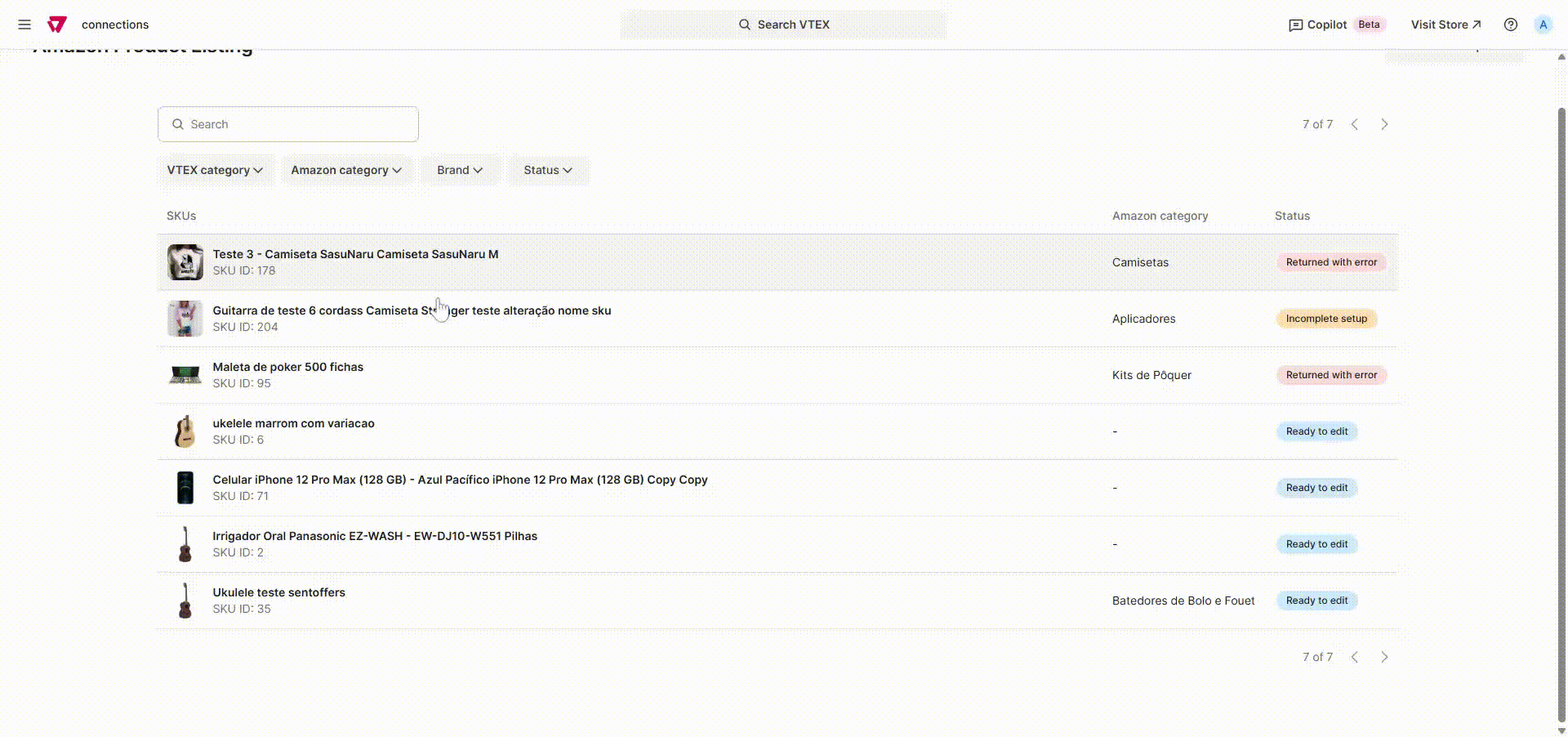Expand the VTEX category filter

pos(215,170)
